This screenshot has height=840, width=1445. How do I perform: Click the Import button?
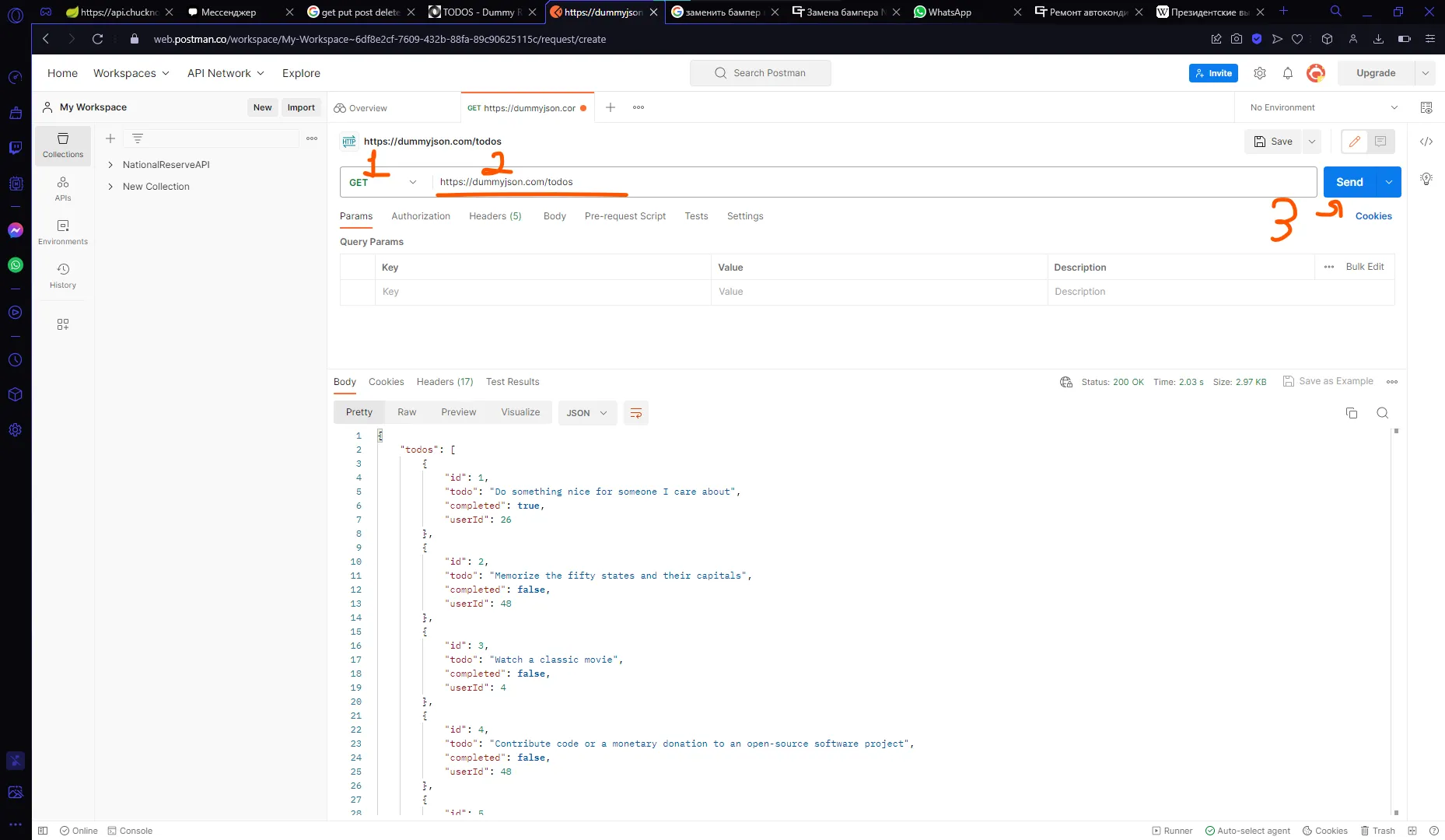click(x=301, y=107)
